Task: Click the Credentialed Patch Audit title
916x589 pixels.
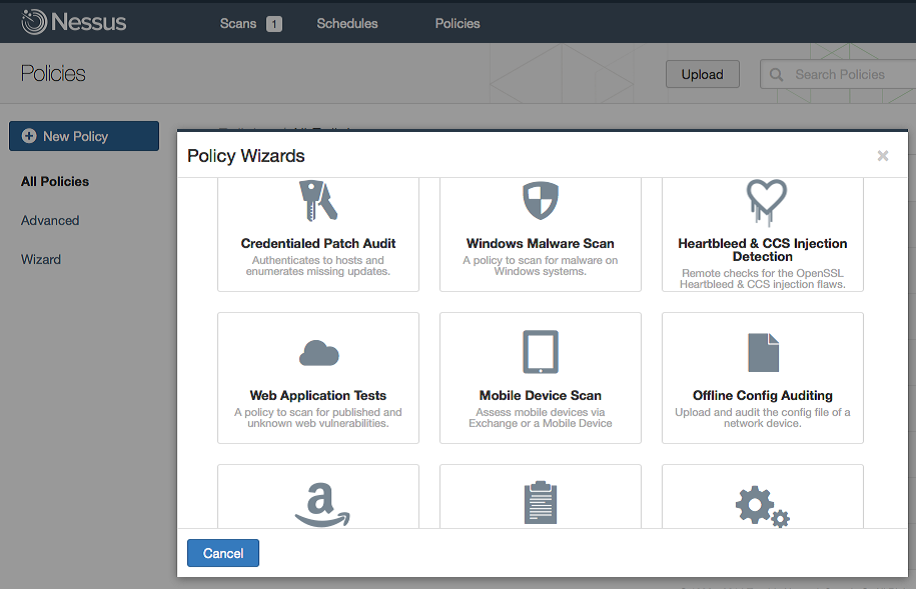Action: 318,243
